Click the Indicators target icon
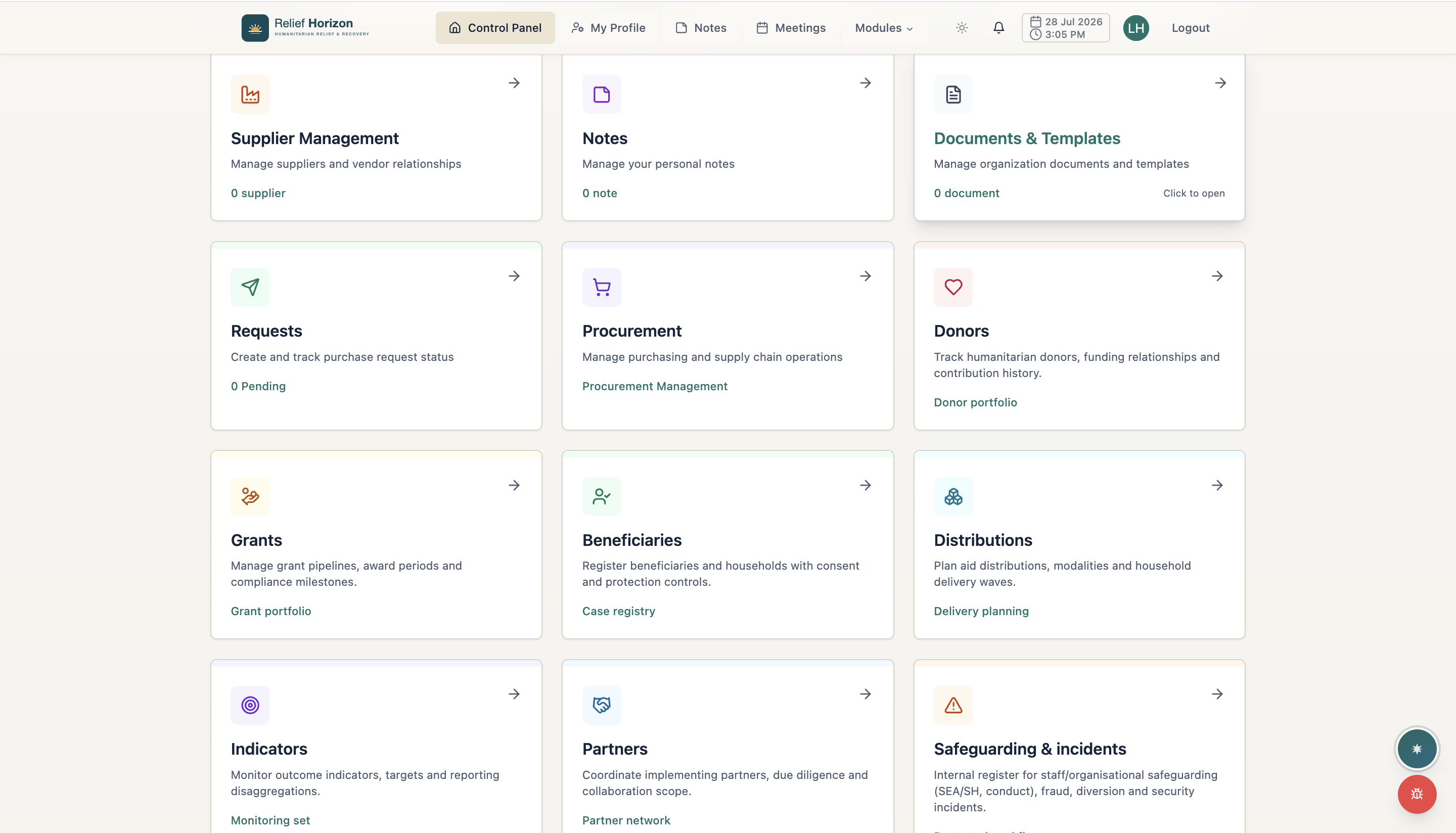 (x=250, y=705)
